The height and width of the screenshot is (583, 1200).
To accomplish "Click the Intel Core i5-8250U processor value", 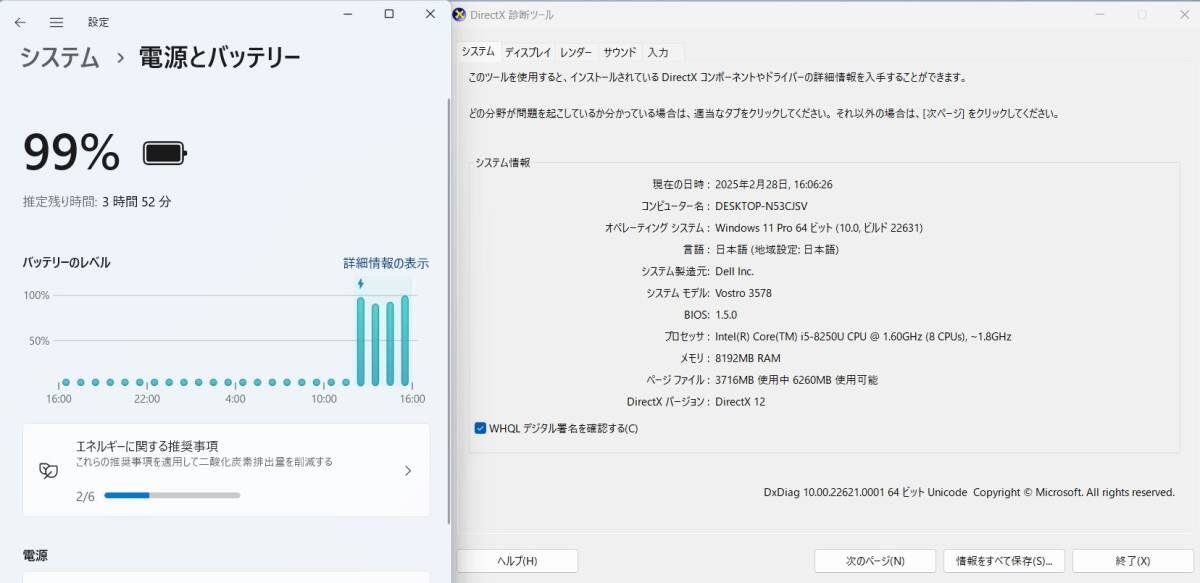I will coord(863,337).
